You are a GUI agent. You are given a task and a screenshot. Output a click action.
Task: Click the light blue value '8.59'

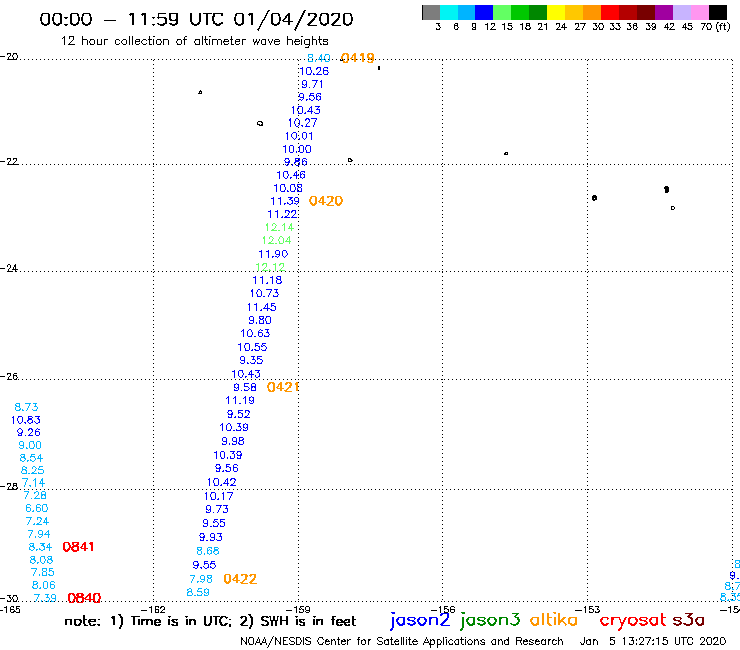(x=198, y=592)
